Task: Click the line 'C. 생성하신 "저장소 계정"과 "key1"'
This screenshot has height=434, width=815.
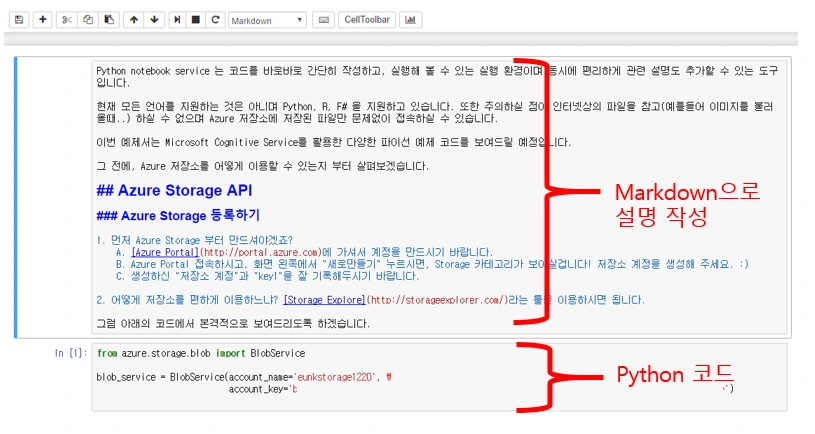Action: [267, 276]
